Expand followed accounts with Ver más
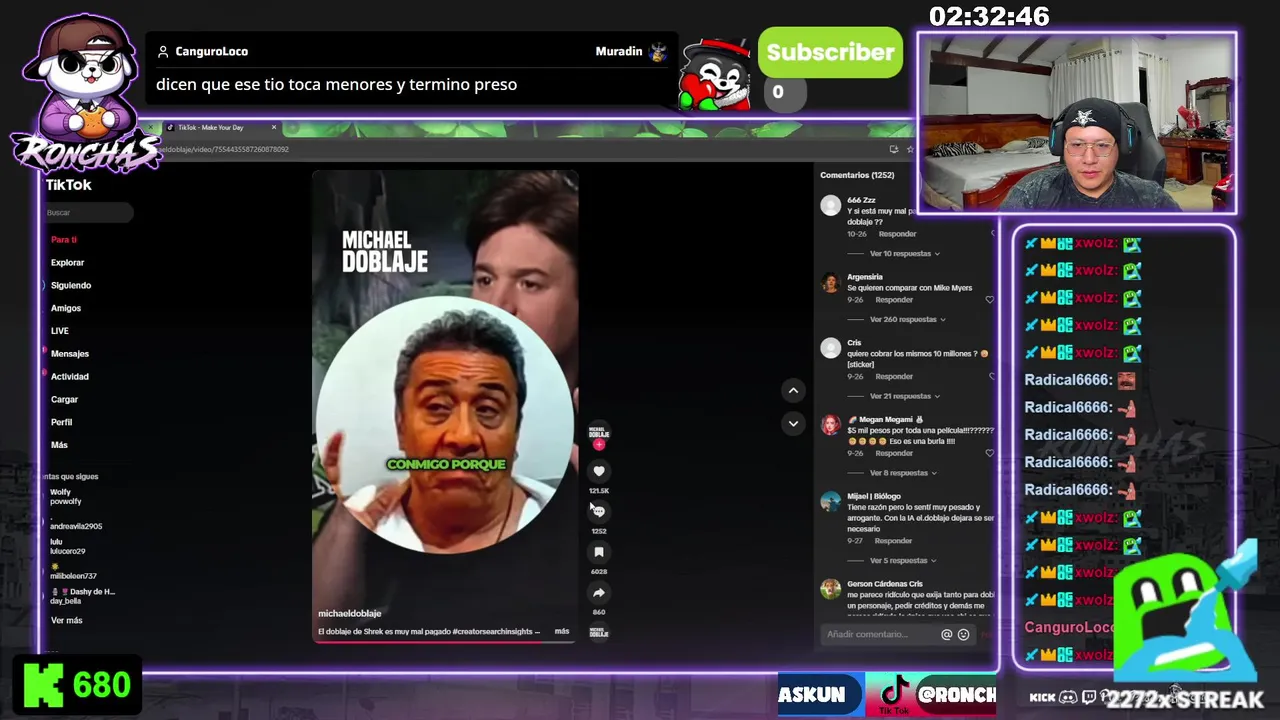This screenshot has width=1280, height=720. click(67, 621)
